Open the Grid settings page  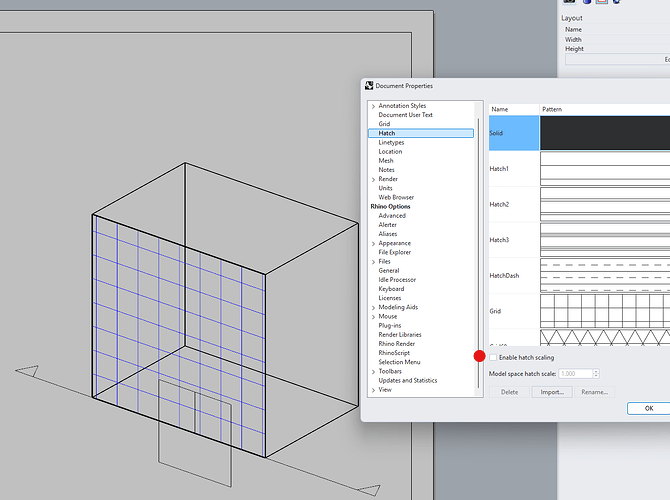(x=384, y=124)
